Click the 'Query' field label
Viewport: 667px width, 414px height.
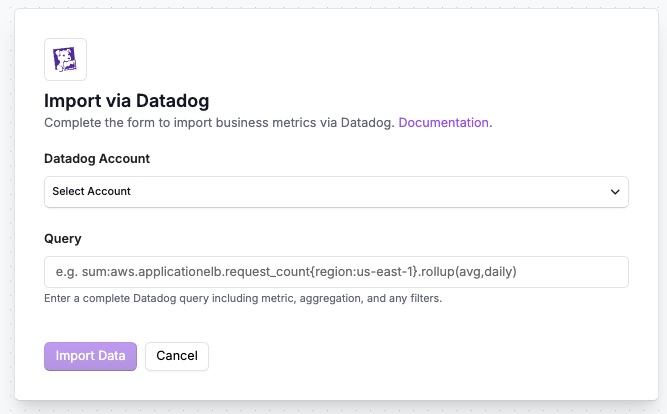pos(62,239)
